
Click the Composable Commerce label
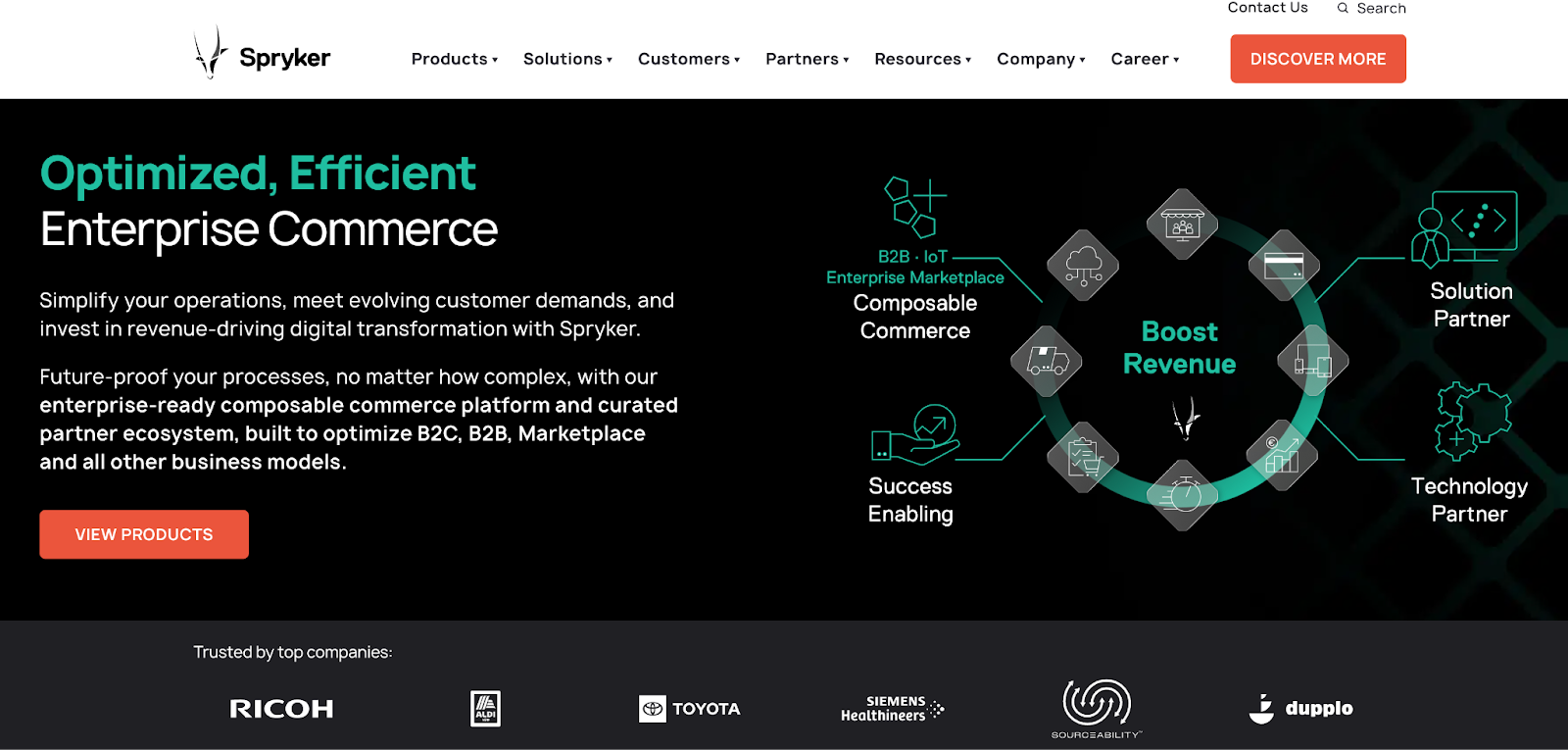[x=915, y=317]
